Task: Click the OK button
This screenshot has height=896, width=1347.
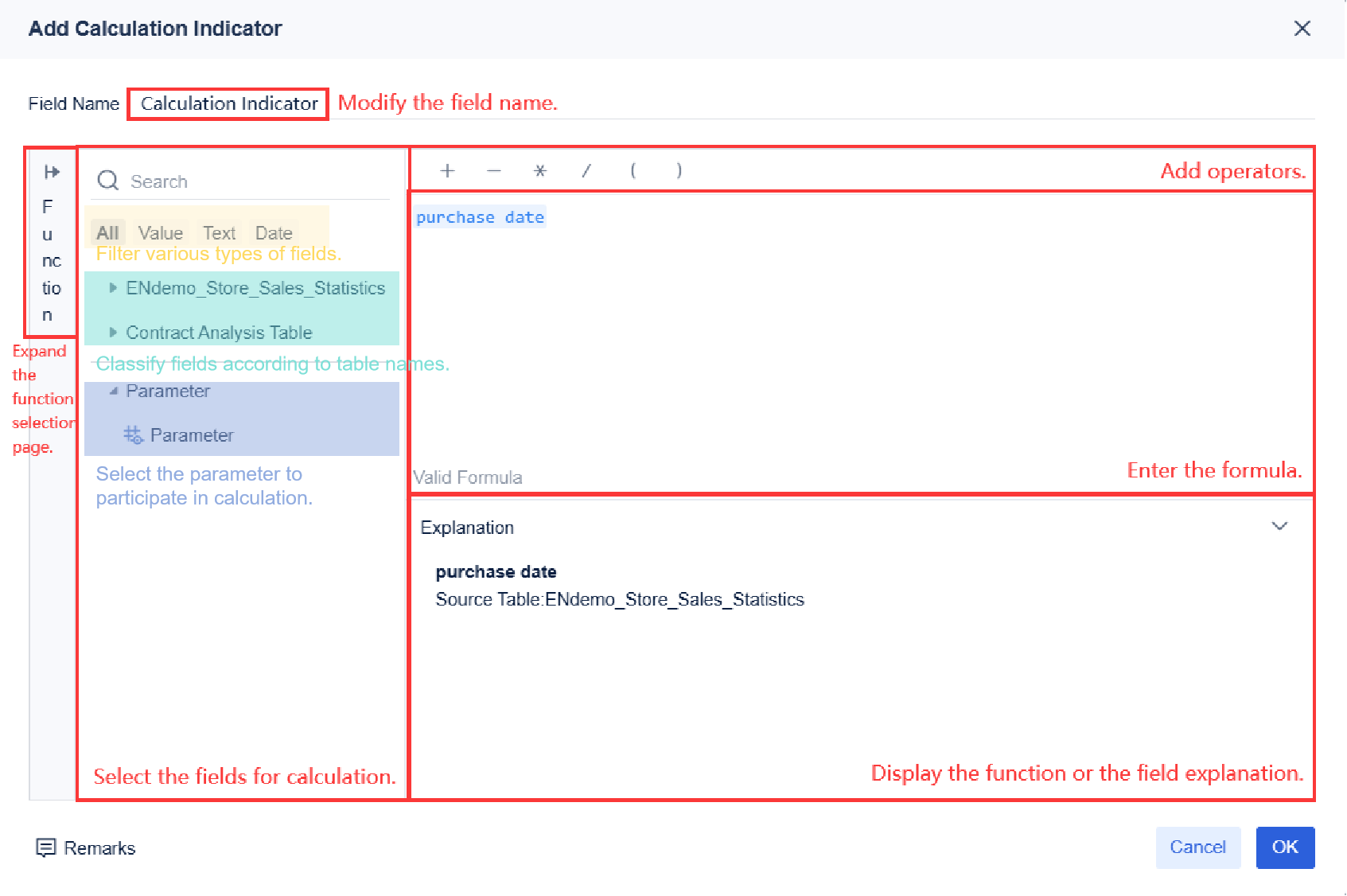Action: tap(1285, 847)
